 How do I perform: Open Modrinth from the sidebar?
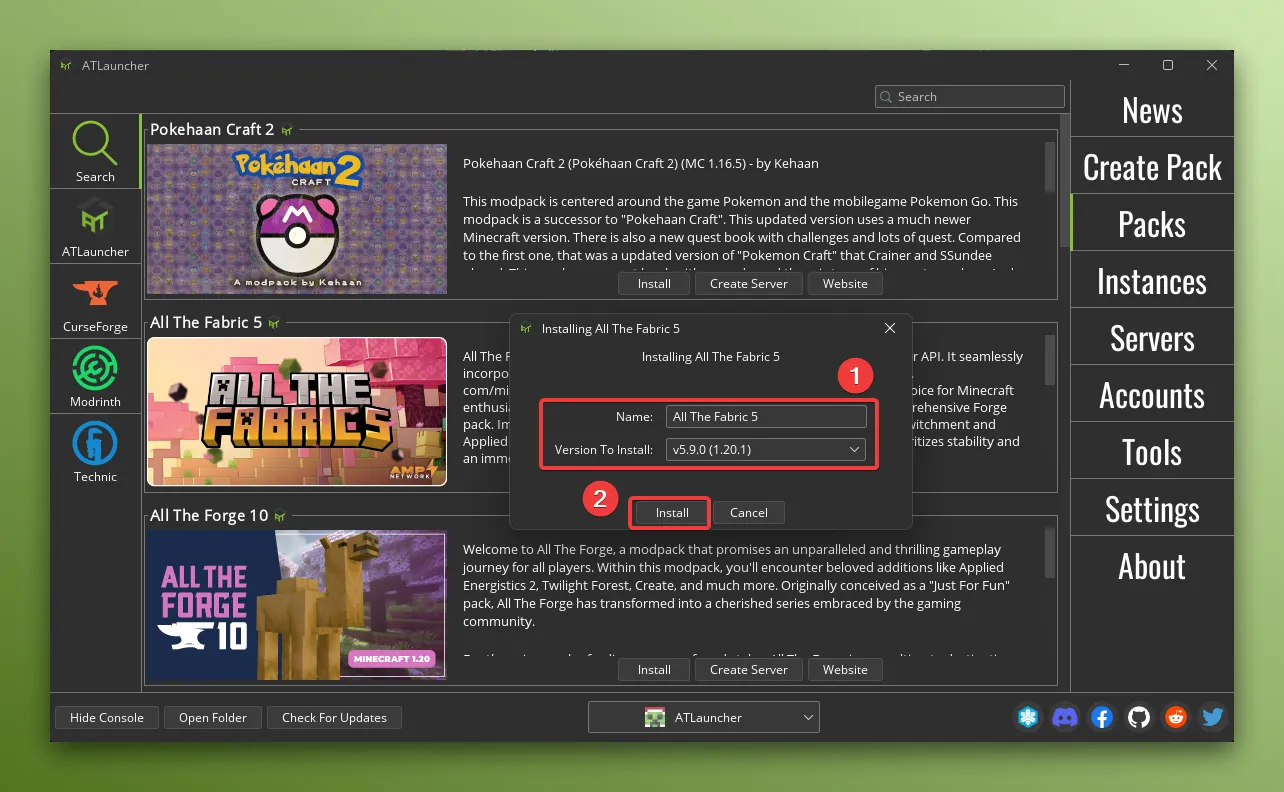pos(95,376)
